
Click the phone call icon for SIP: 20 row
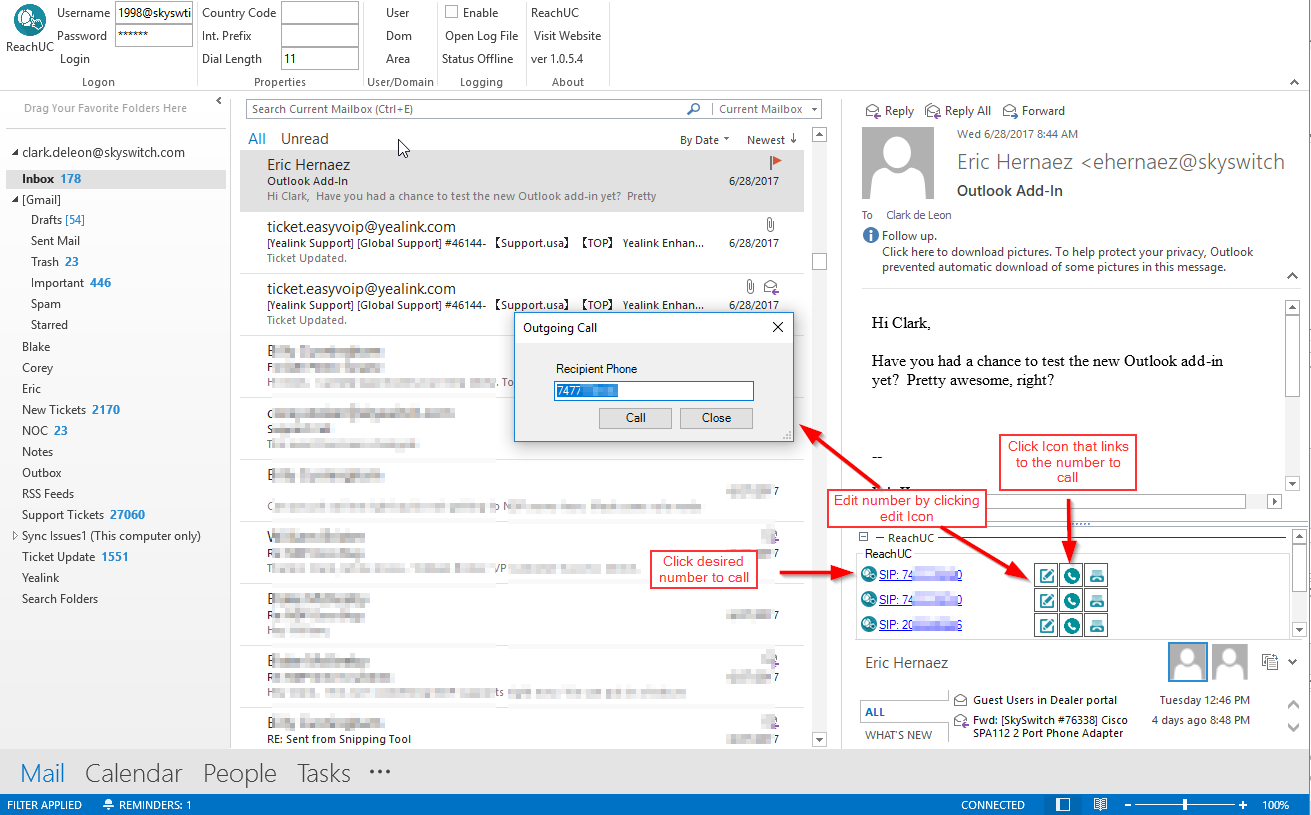point(1071,625)
